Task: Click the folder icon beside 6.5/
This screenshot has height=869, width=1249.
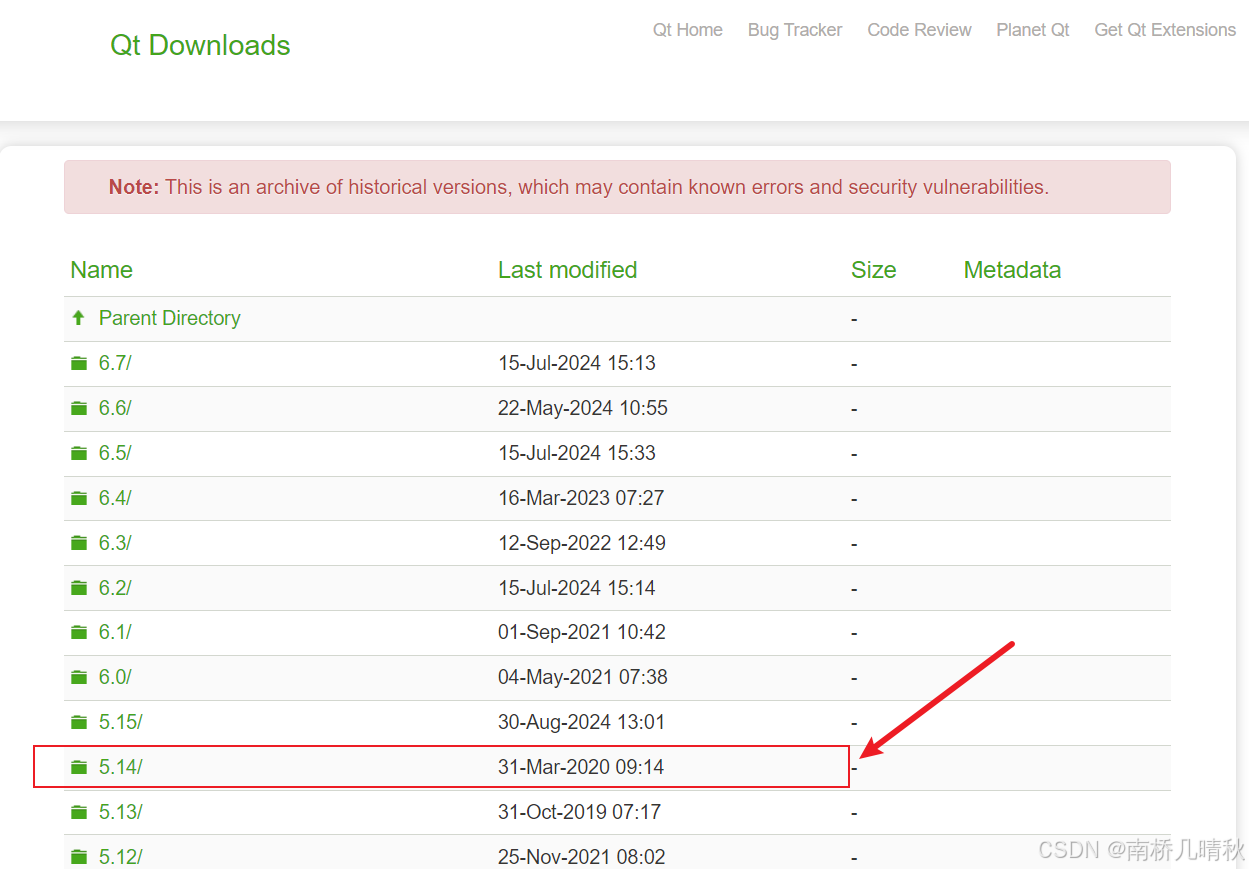Action: click(x=79, y=453)
